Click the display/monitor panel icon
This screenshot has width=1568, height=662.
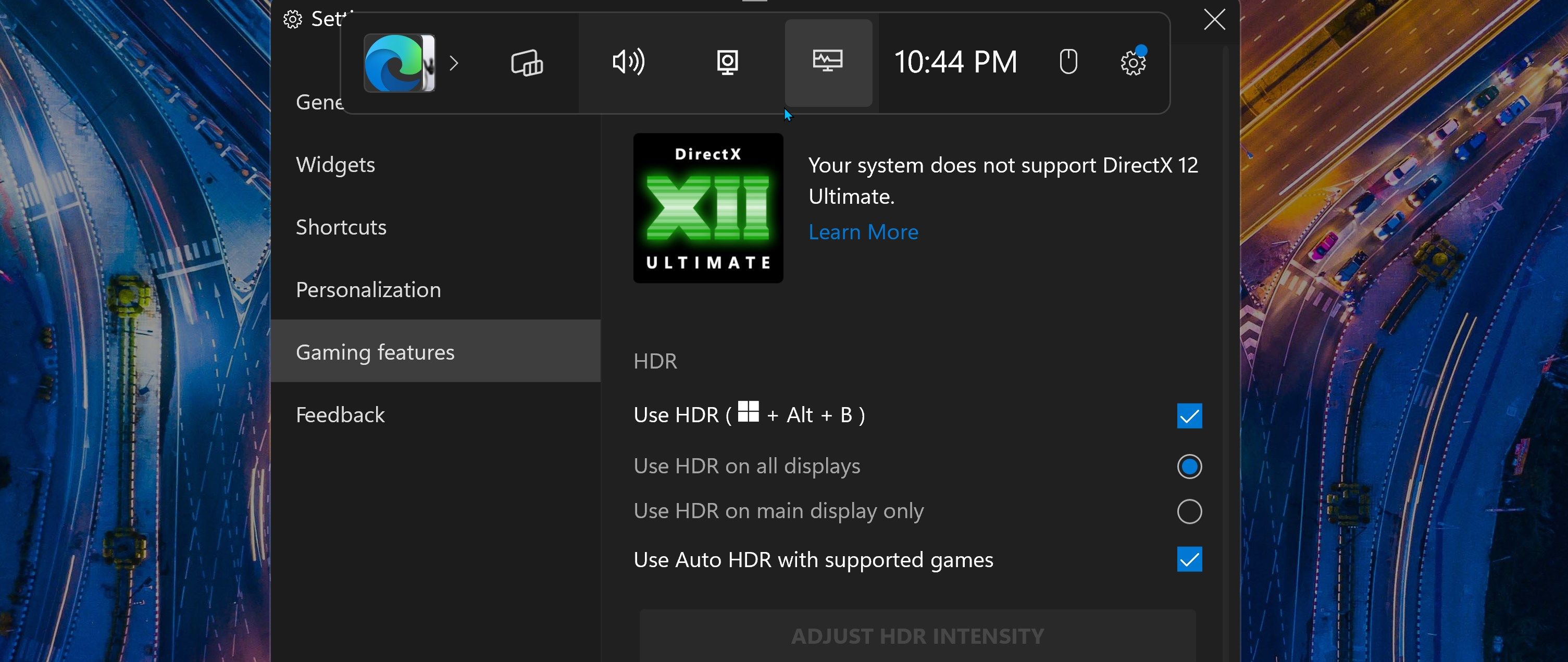coord(828,62)
